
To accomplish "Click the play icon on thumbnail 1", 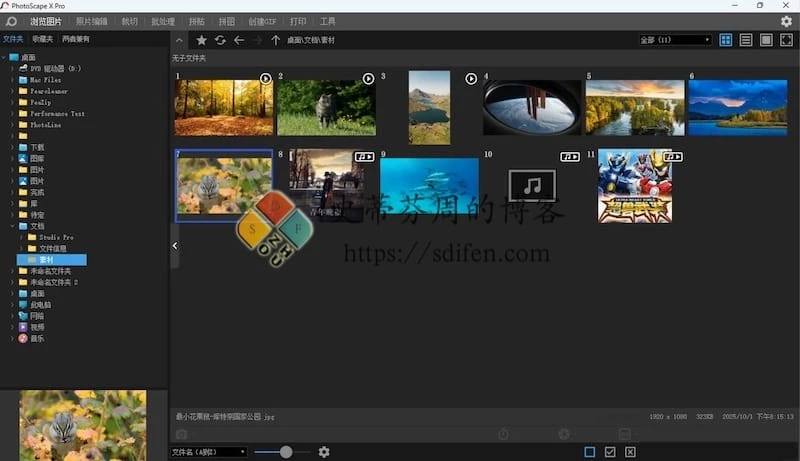I will click(x=265, y=79).
